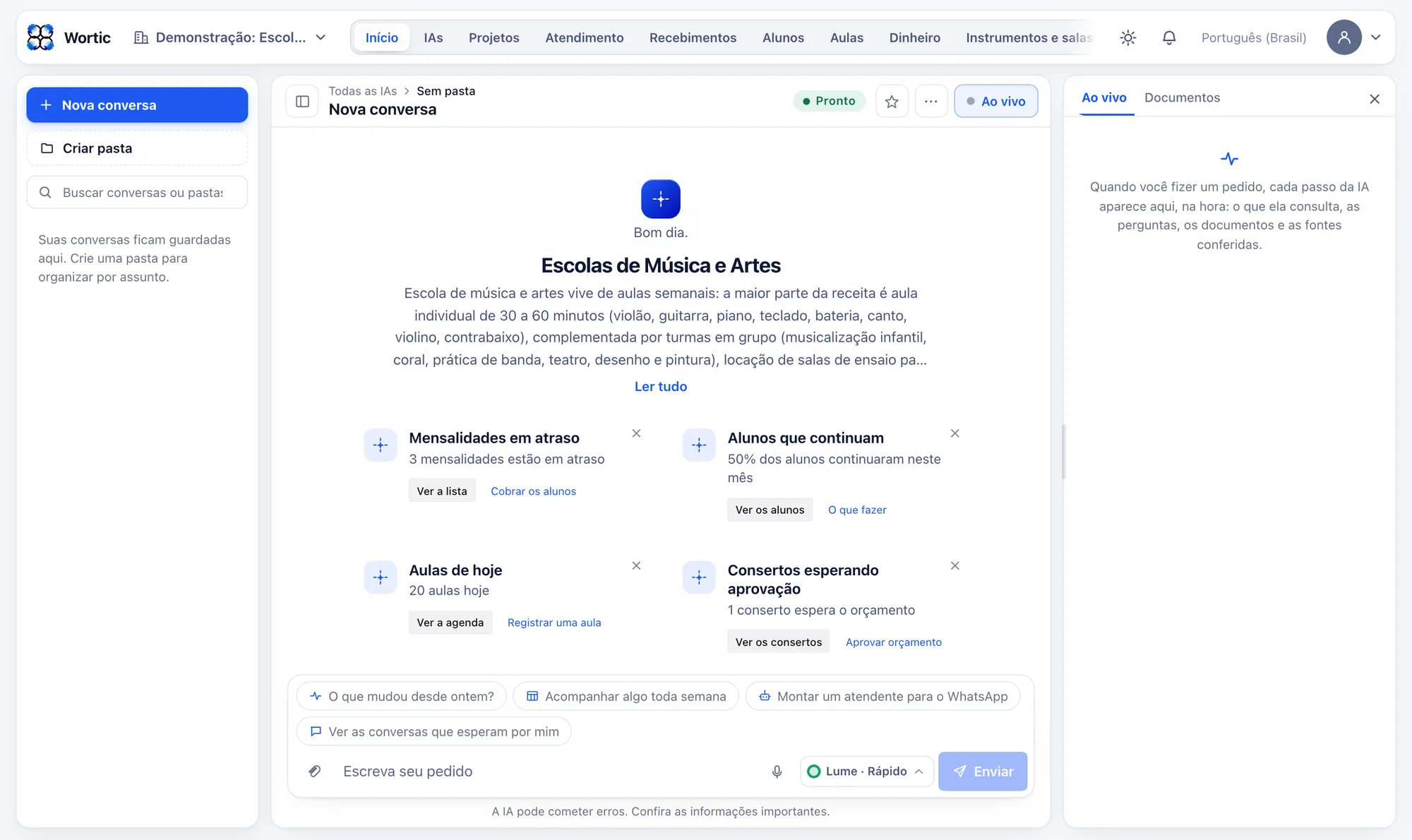Expand the account menu chevron
The image size is (1412, 840).
click(1376, 37)
